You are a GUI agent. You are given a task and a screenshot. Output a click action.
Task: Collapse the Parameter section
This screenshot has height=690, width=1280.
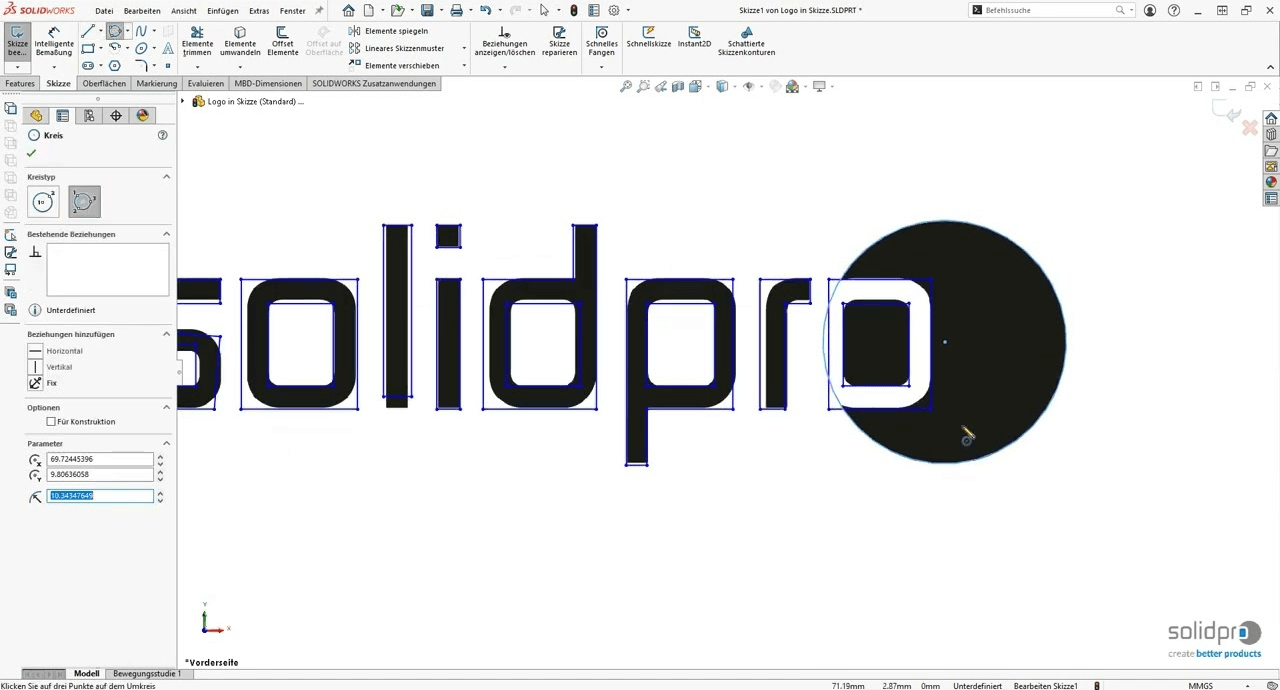(x=166, y=442)
